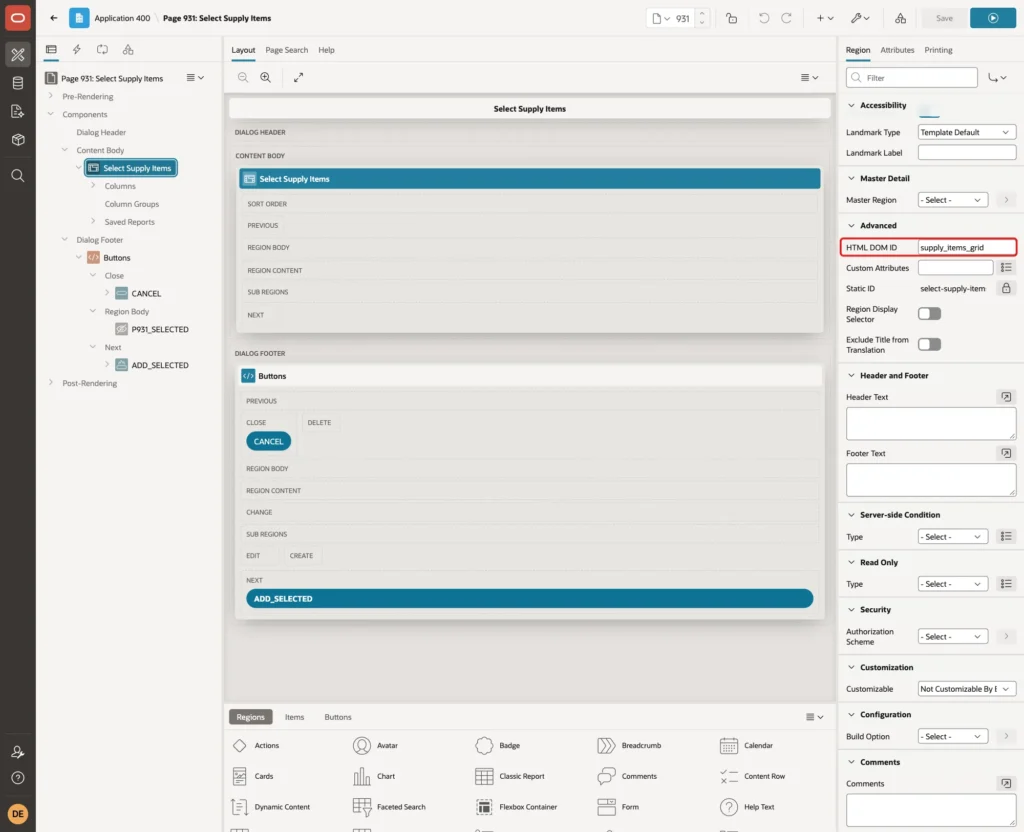Click the DE user avatar
1024x832 pixels.
point(18,814)
